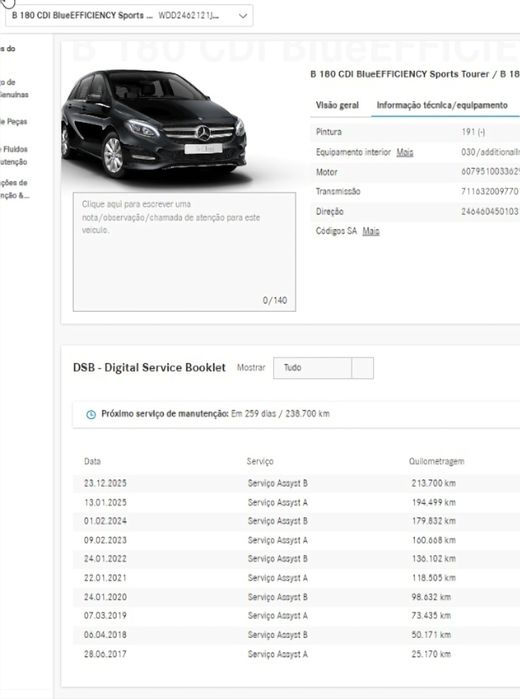
Task: Click the Transmissão row label
Action: click(x=338, y=191)
